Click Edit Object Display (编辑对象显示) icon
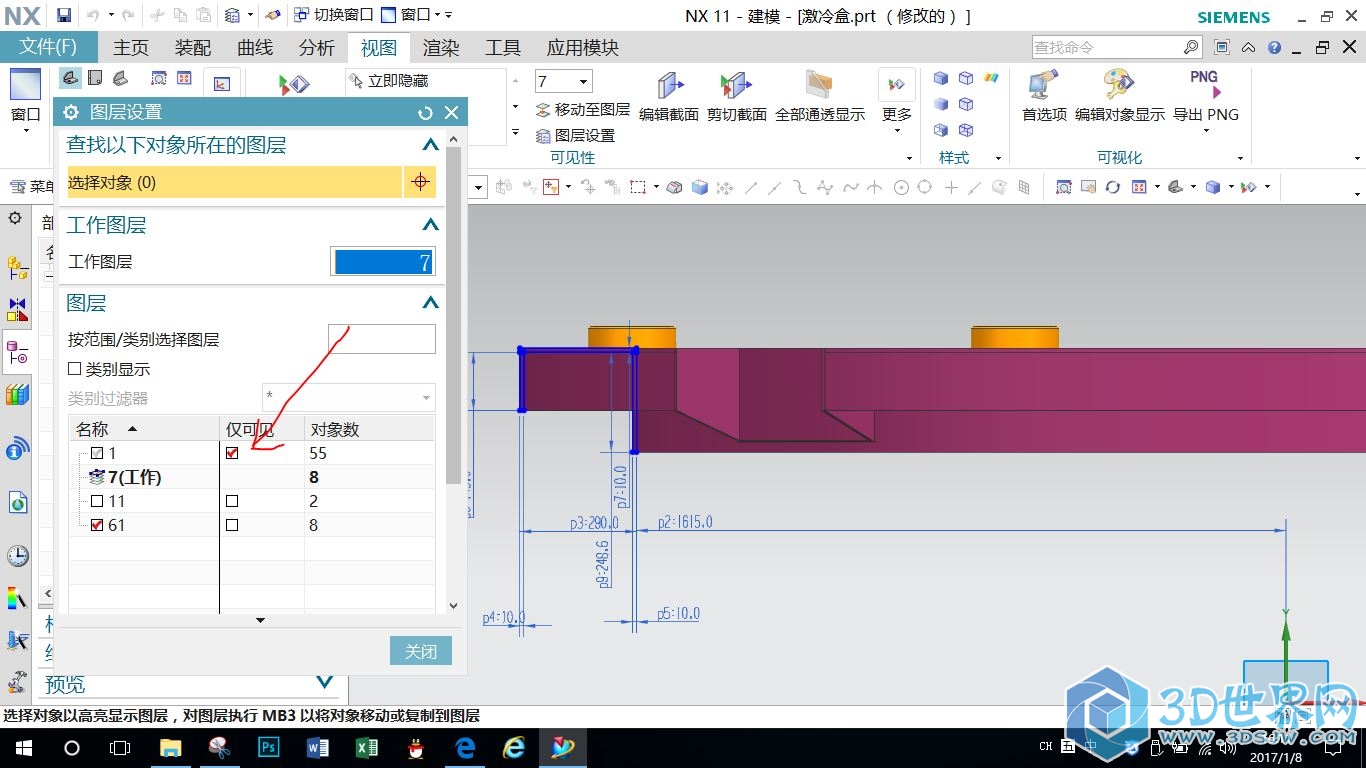This screenshot has width=1366, height=768. (1119, 86)
